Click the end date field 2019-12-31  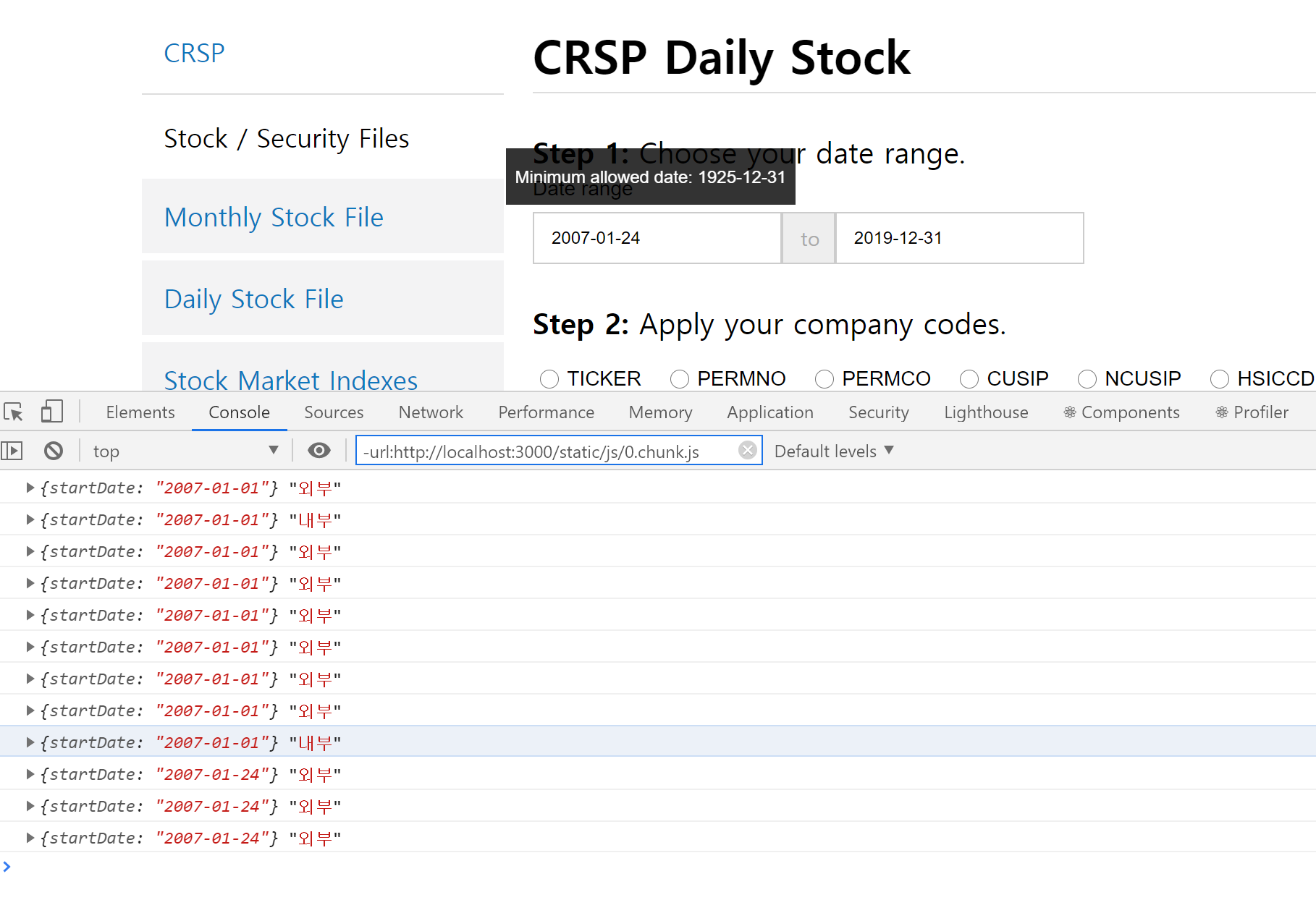tap(959, 238)
